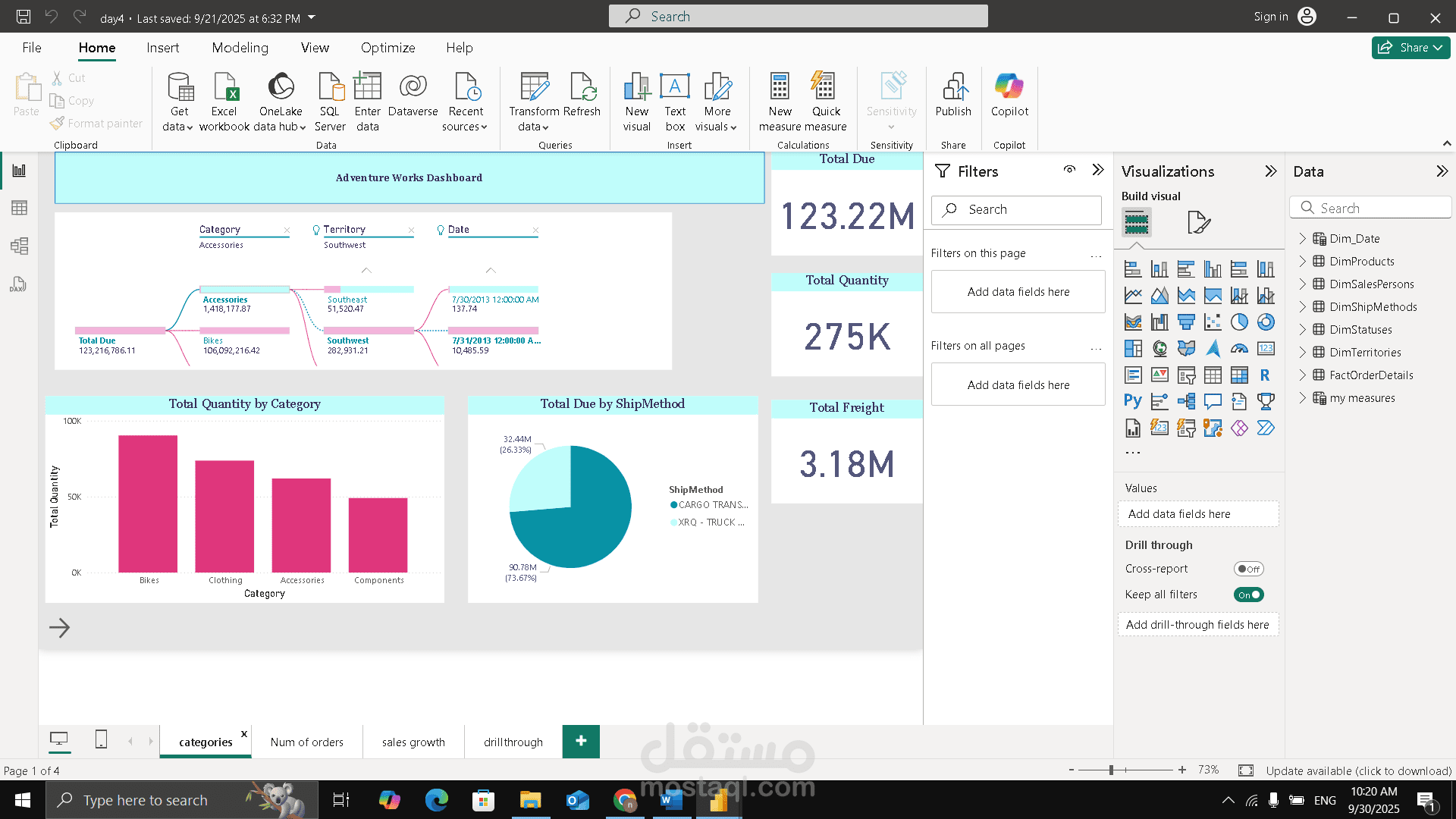
Task: Expand the FactOrderDetails table
Action: tap(1302, 375)
